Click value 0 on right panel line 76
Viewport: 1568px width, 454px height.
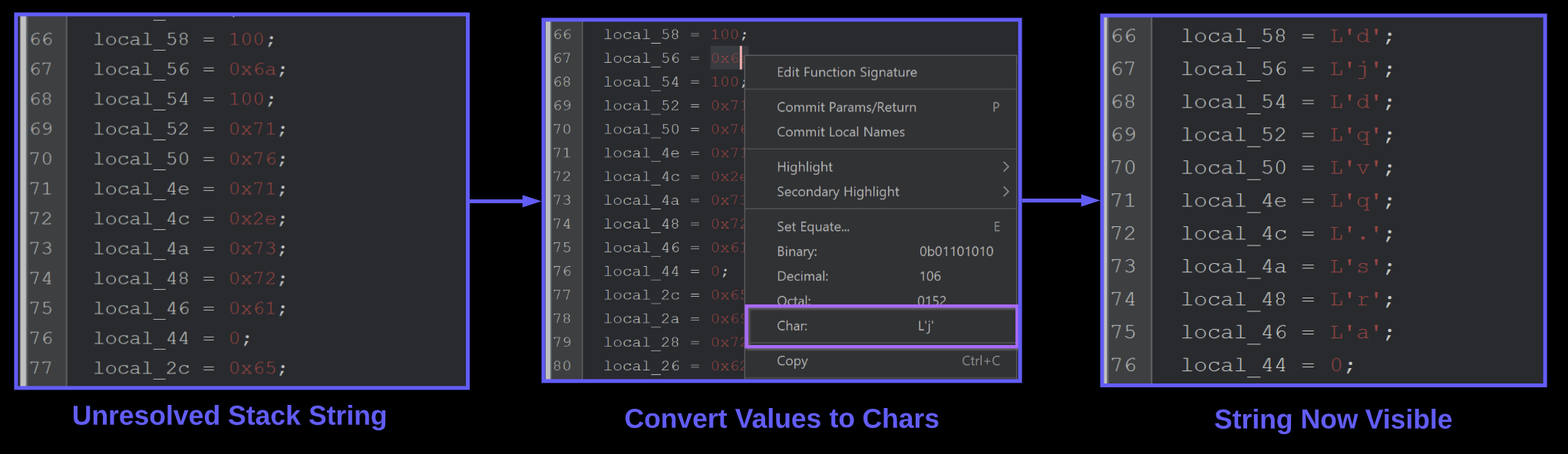1336,366
